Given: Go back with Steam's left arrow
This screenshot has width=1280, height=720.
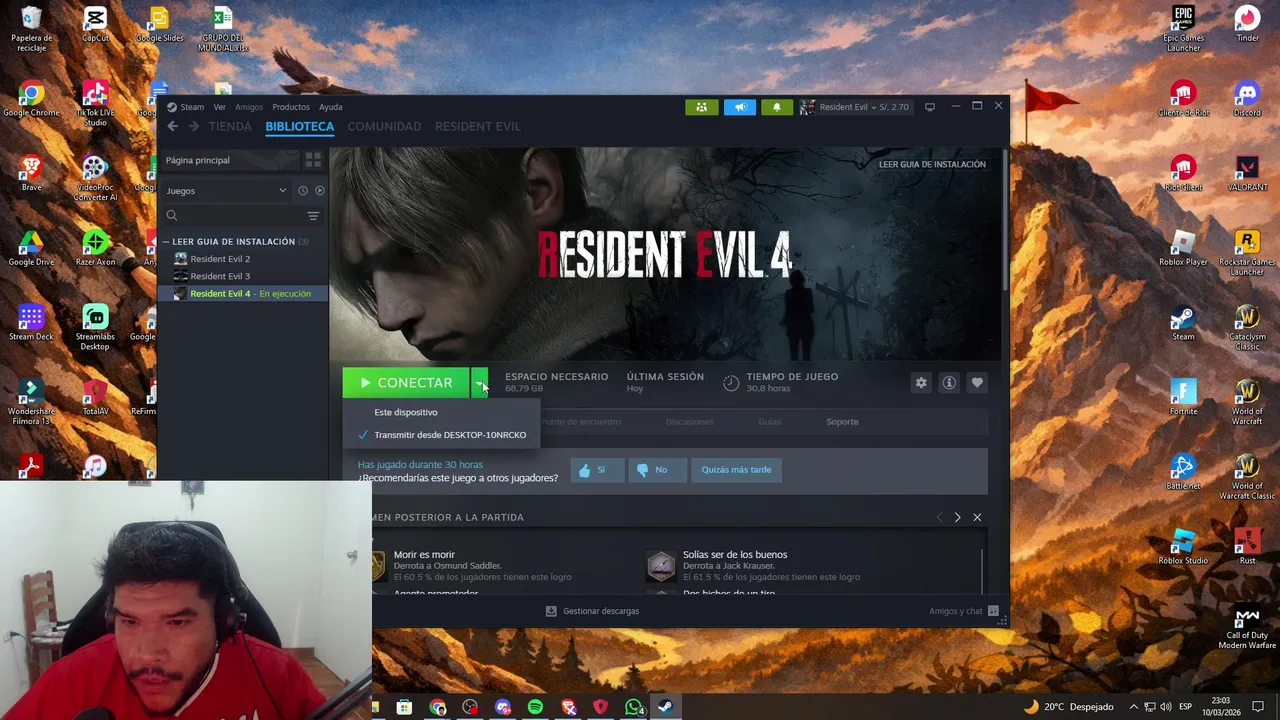Looking at the screenshot, I should pyautogui.click(x=173, y=126).
